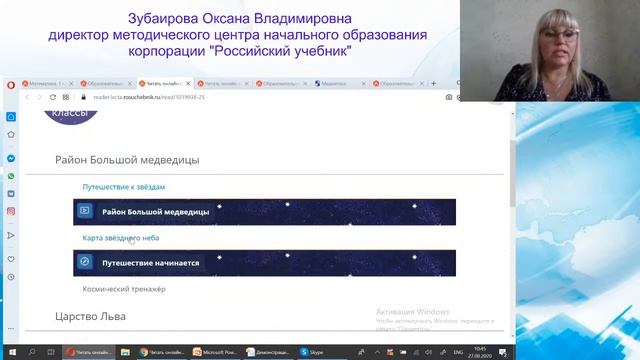Screen dimensions: 640x360
Task: Switch to Chrome Читать онлайн taskbar button
Action: click(162, 352)
